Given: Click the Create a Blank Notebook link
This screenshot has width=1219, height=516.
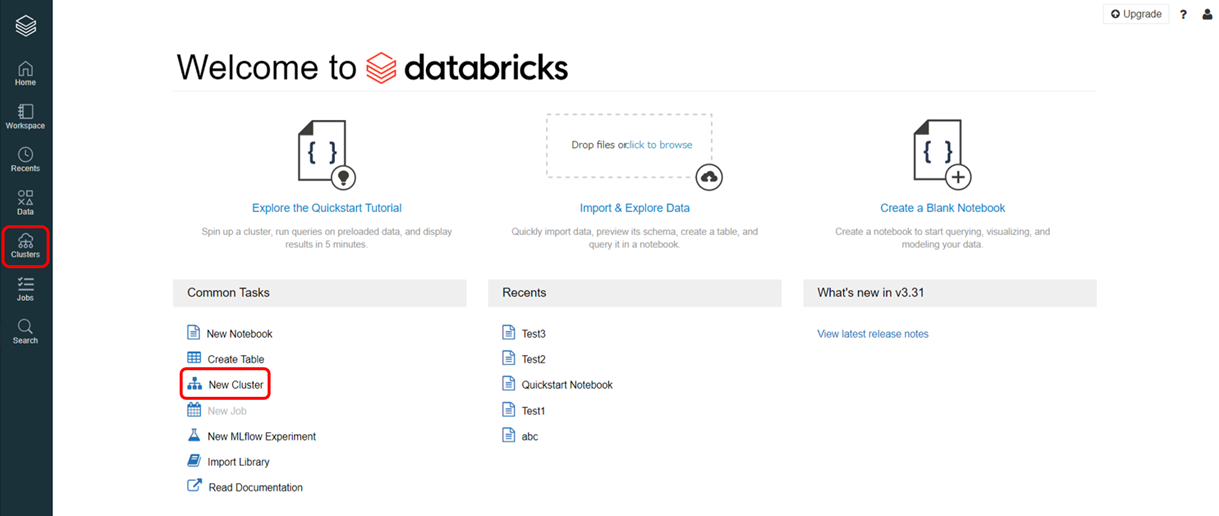Looking at the screenshot, I should coord(942,208).
